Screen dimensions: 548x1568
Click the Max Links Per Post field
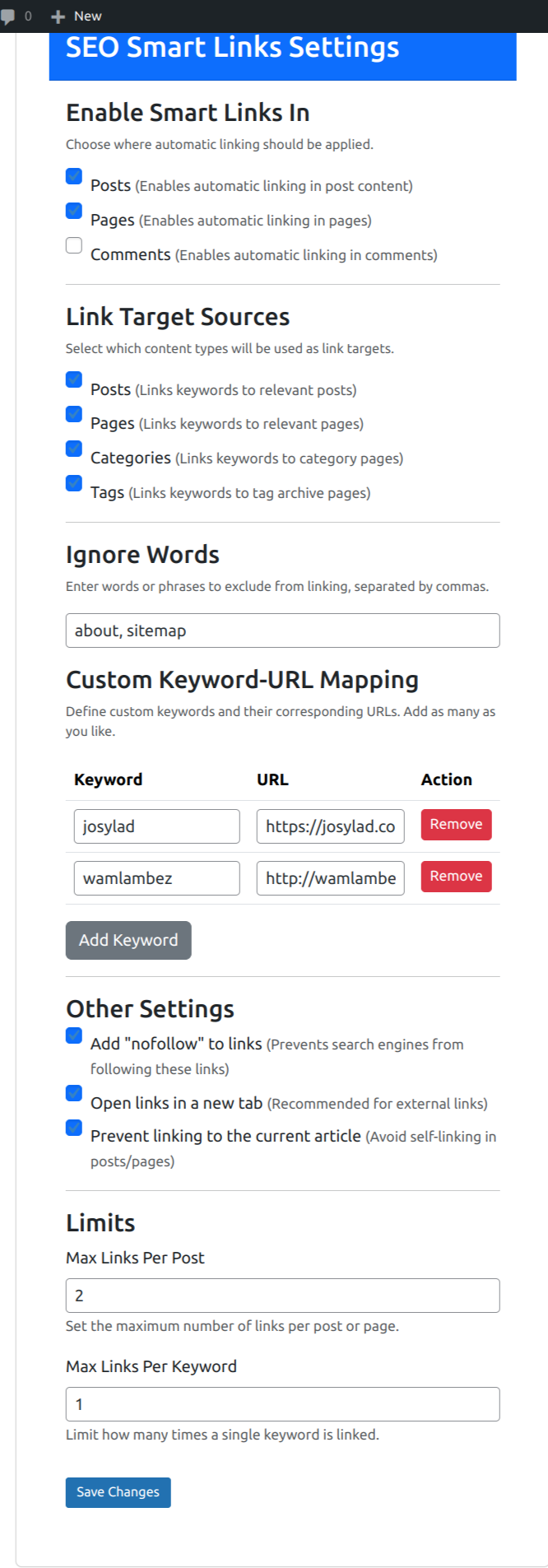[x=282, y=1296]
